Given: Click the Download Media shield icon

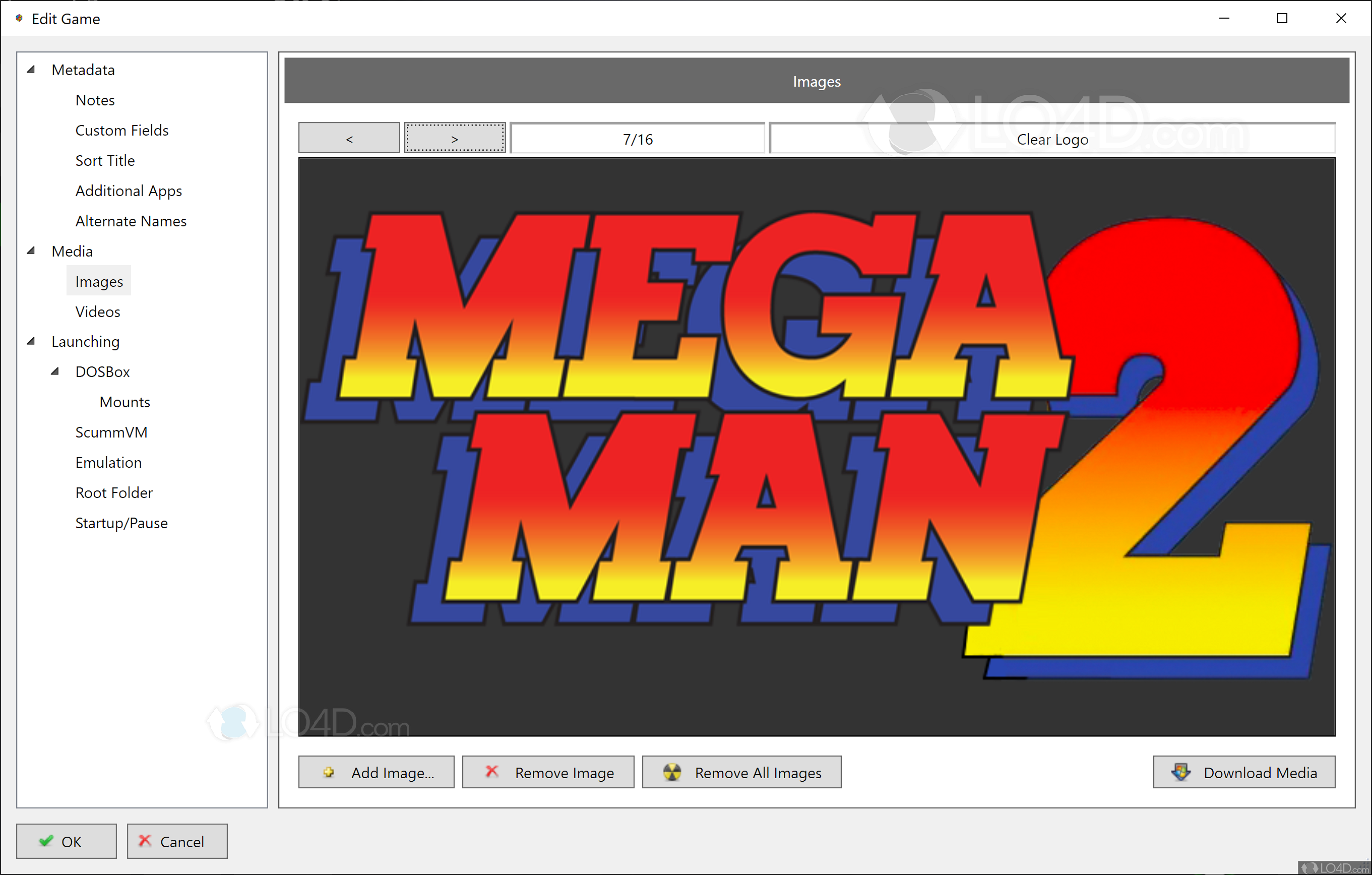Looking at the screenshot, I should (1180, 773).
